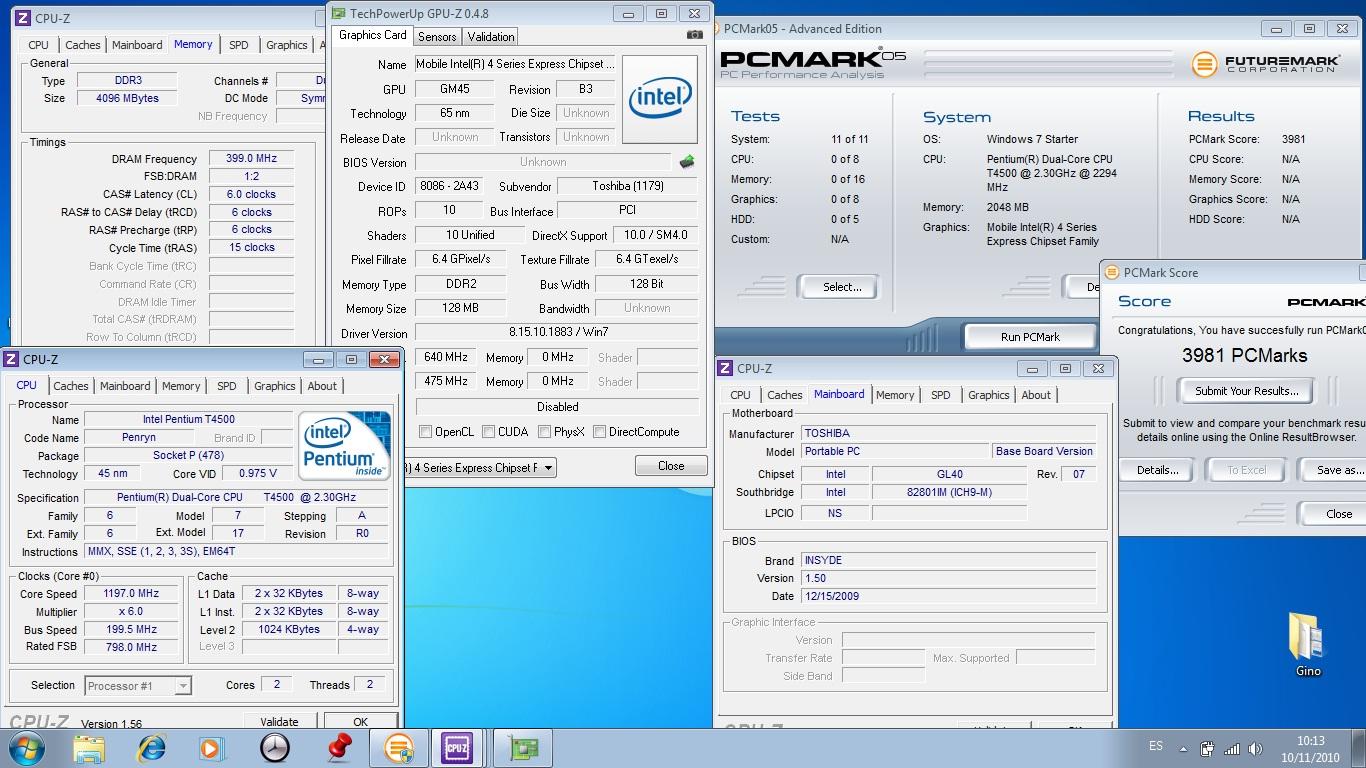1366x768 pixels.
Task: Switch to the PCMark05 taskbar icon
Action: coord(398,748)
